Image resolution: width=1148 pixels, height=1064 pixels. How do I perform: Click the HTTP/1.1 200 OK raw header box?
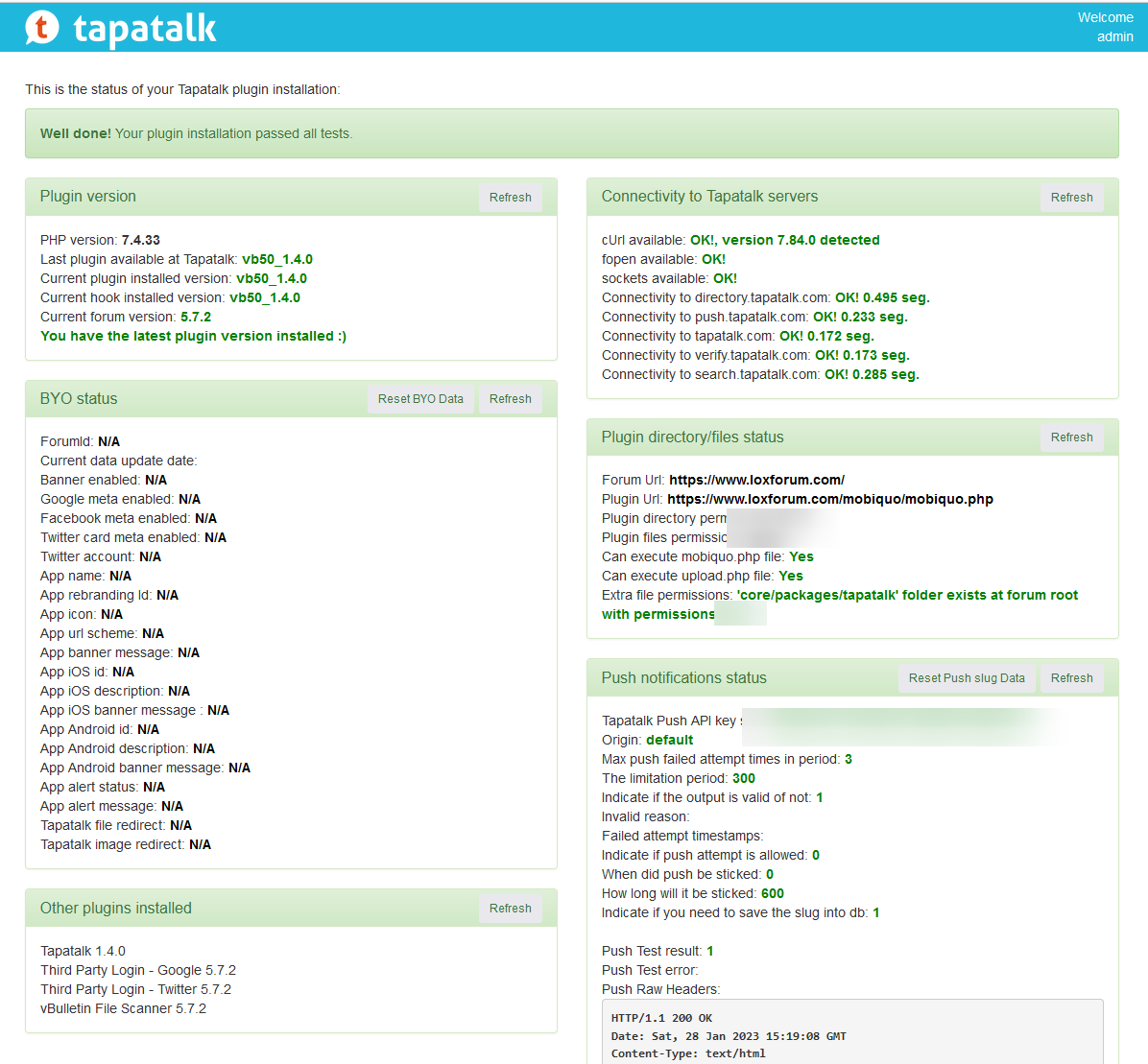[x=852, y=1031]
